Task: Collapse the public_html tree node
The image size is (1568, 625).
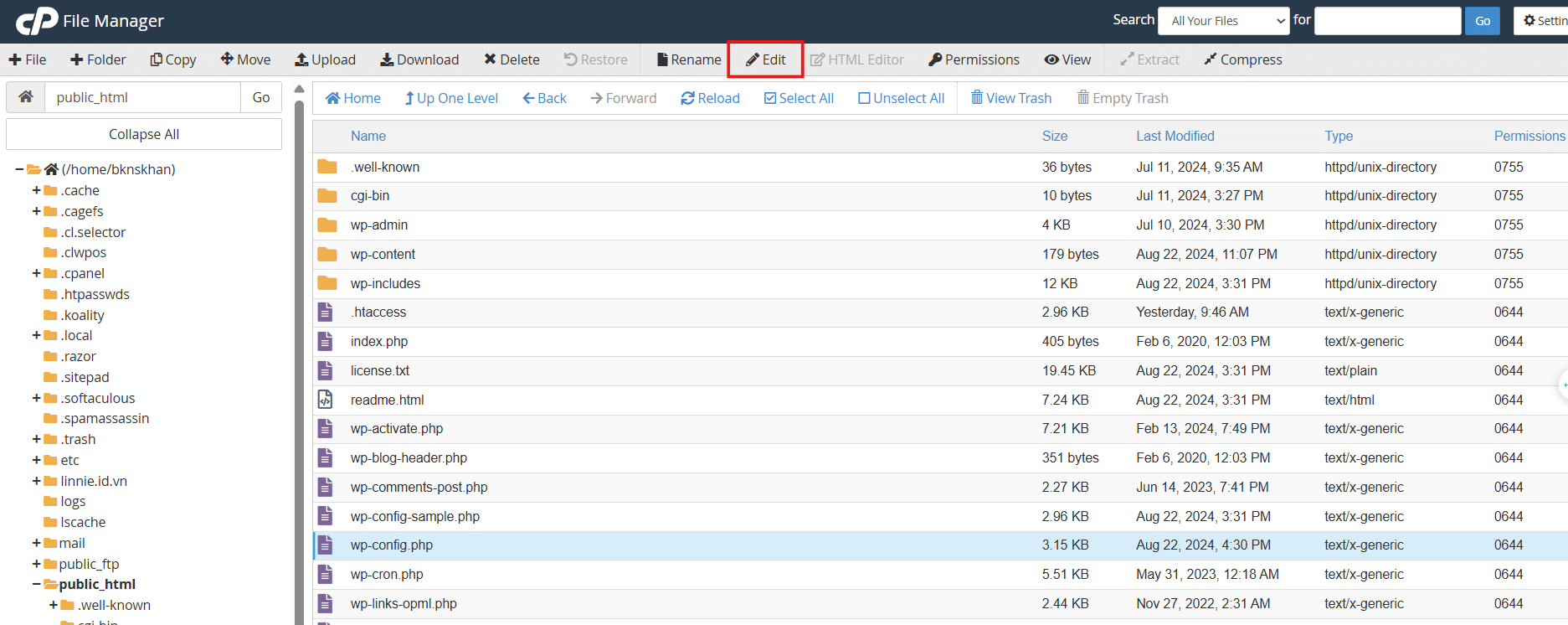Action: point(37,584)
